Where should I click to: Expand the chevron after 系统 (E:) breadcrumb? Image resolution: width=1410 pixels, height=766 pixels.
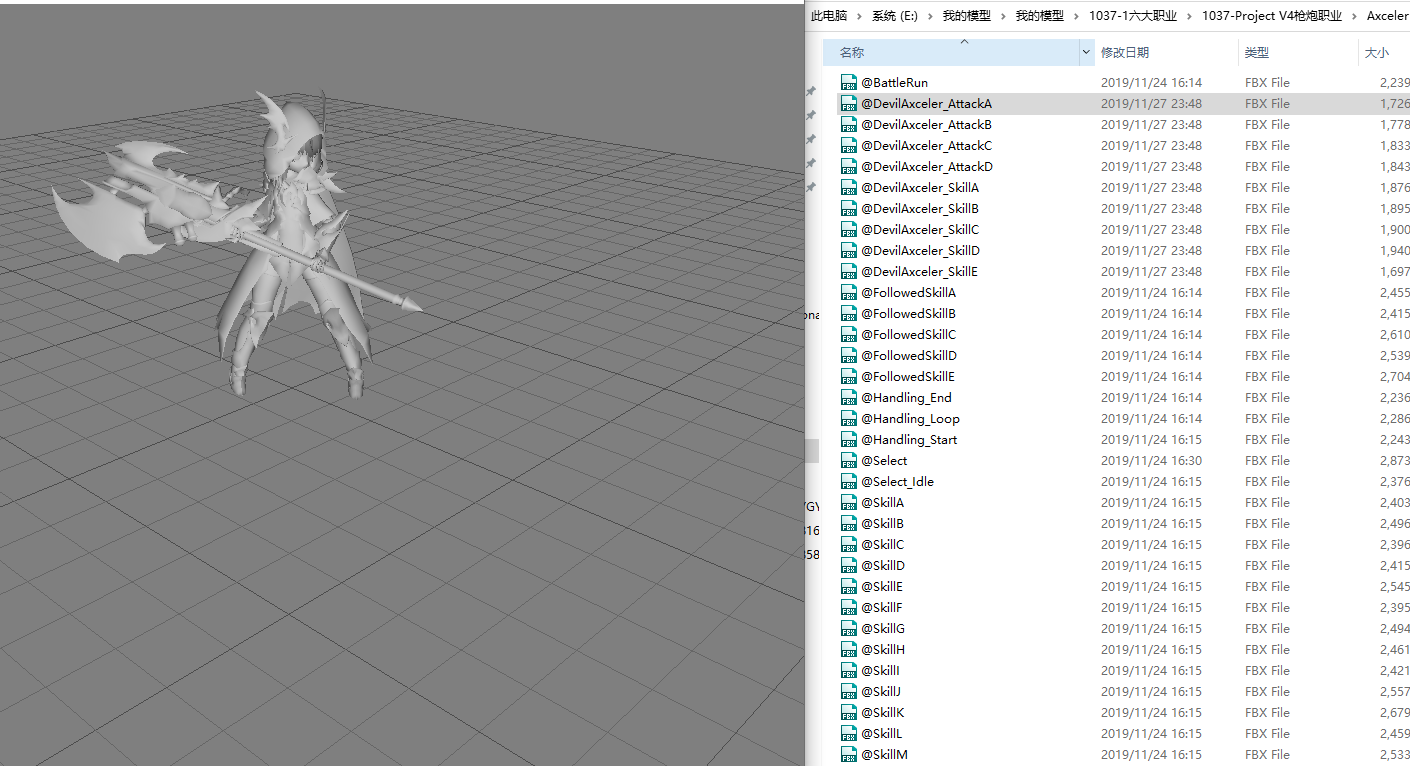point(930,16)
